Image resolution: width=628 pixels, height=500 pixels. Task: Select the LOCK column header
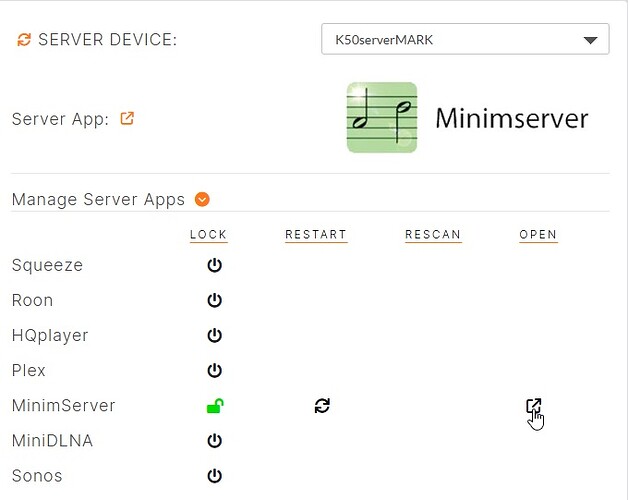pyautogui.click(x=208, y=235)
